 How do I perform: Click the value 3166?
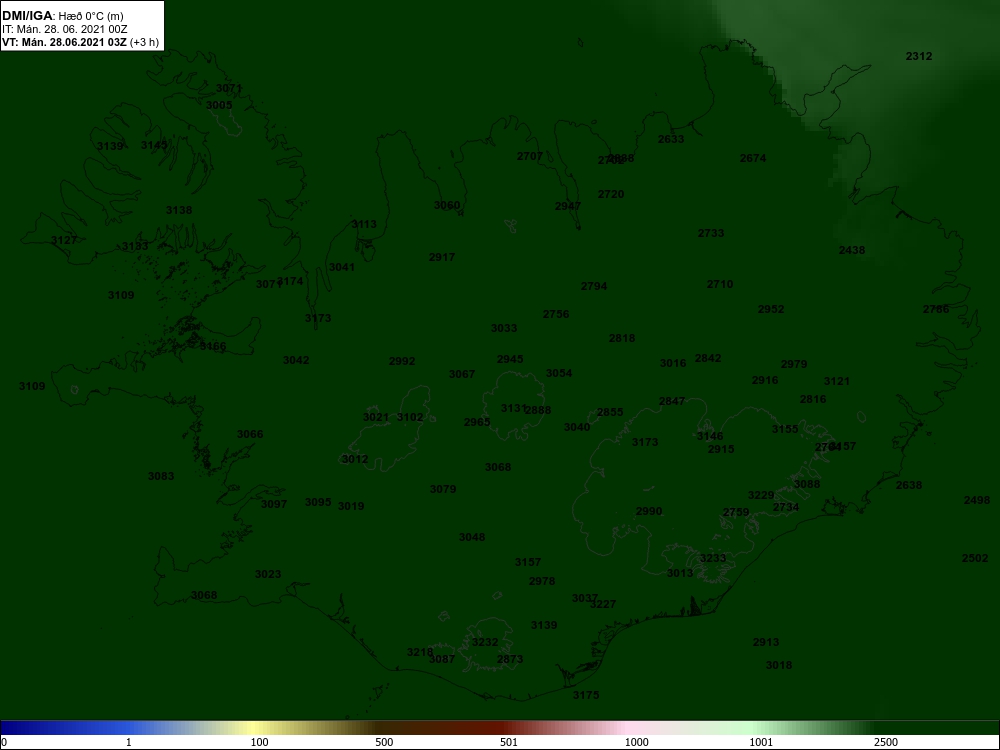(213, 346)
